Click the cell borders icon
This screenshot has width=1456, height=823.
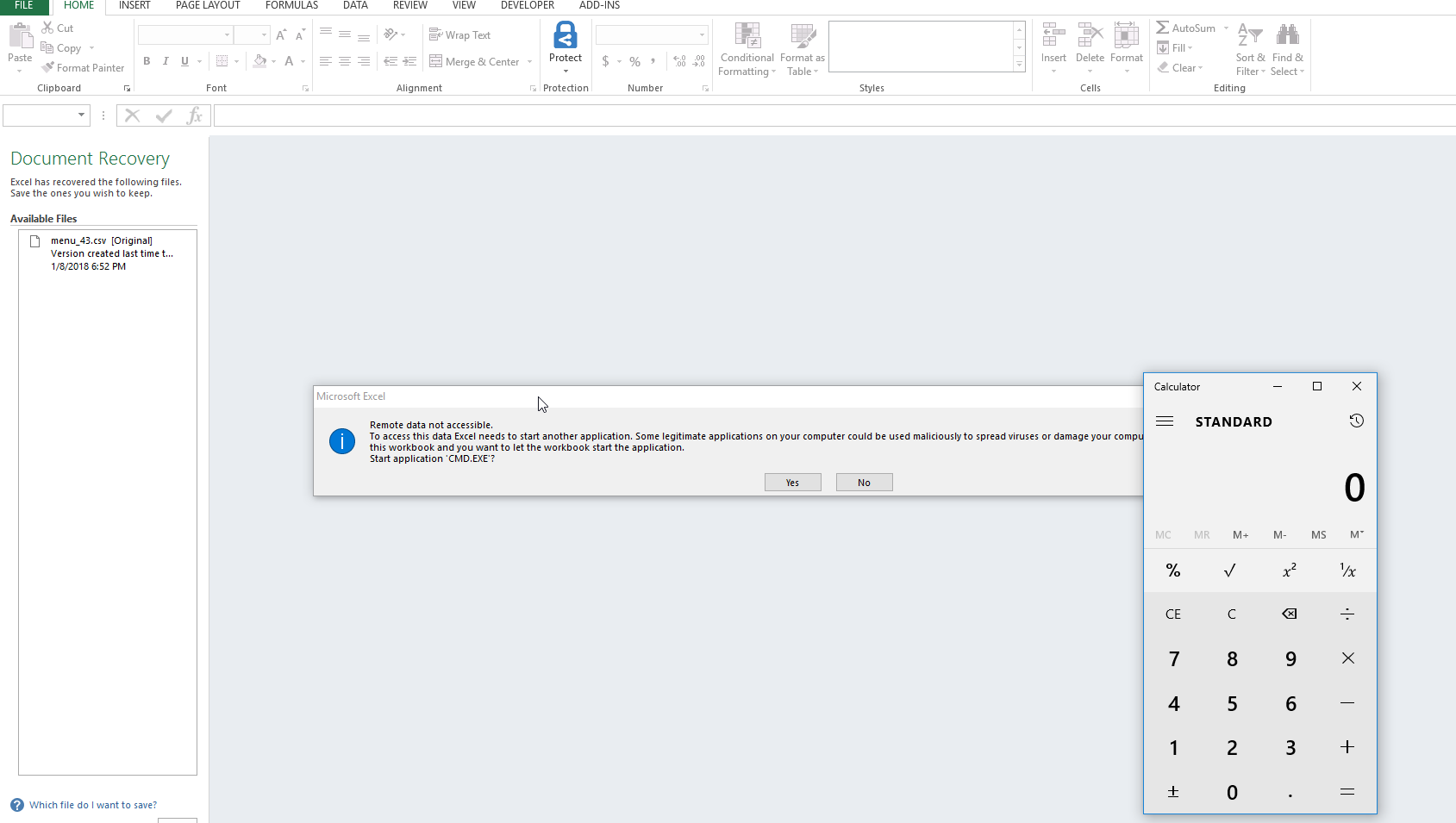(x=222, y=61)
